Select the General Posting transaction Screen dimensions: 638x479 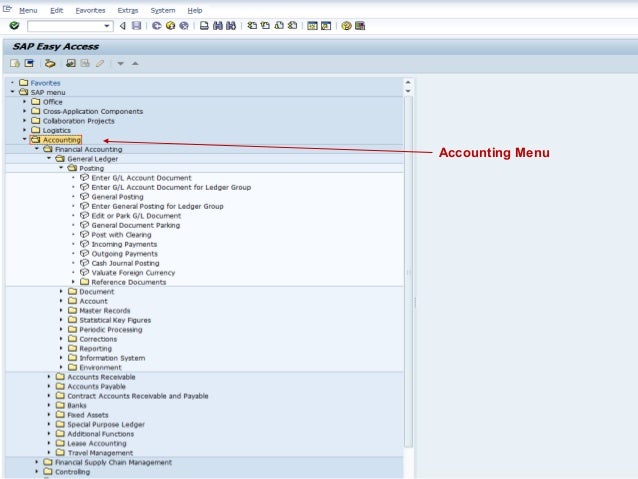click(117, 197)
